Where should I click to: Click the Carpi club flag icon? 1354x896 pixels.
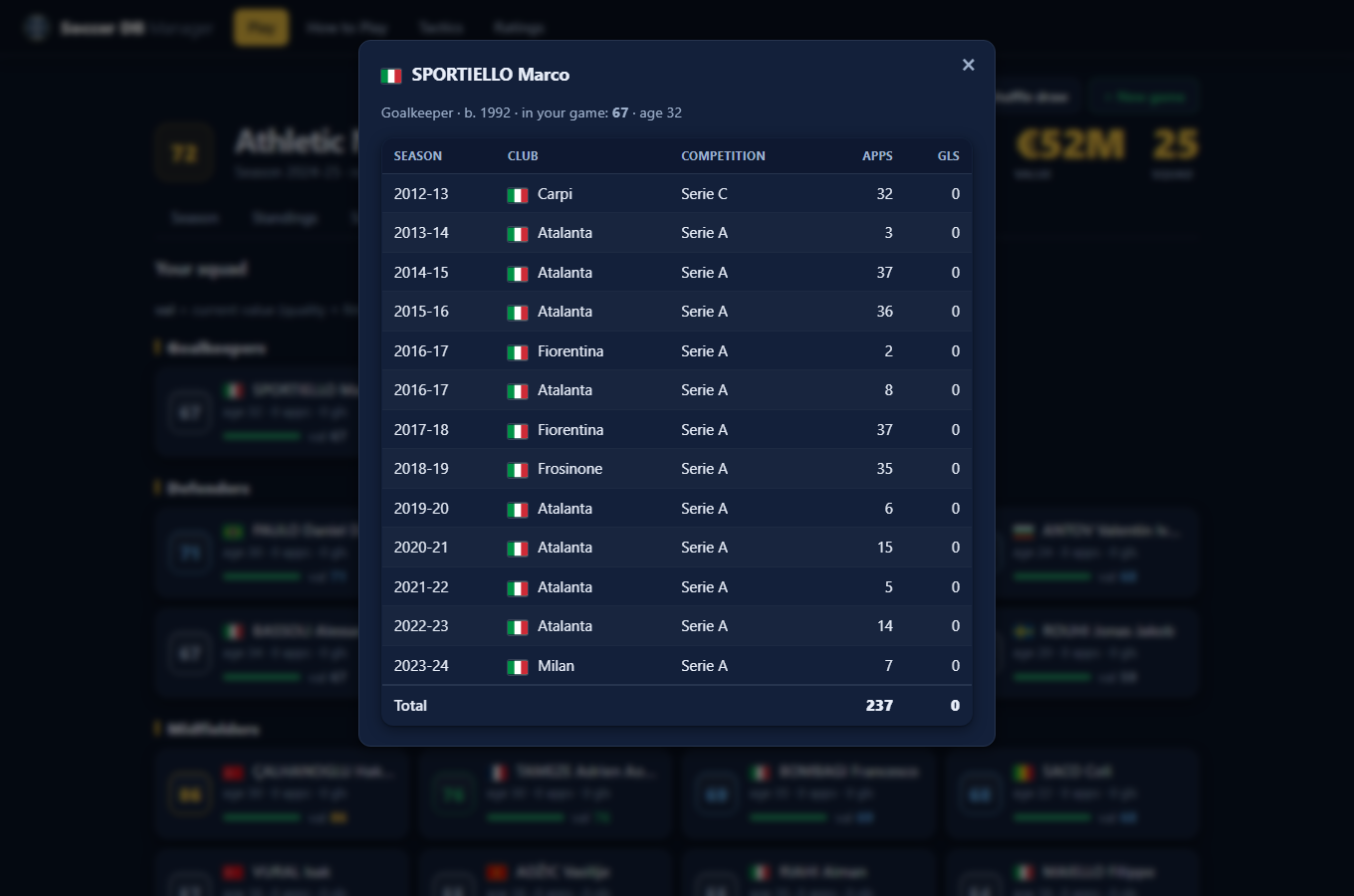click(518, 195)
